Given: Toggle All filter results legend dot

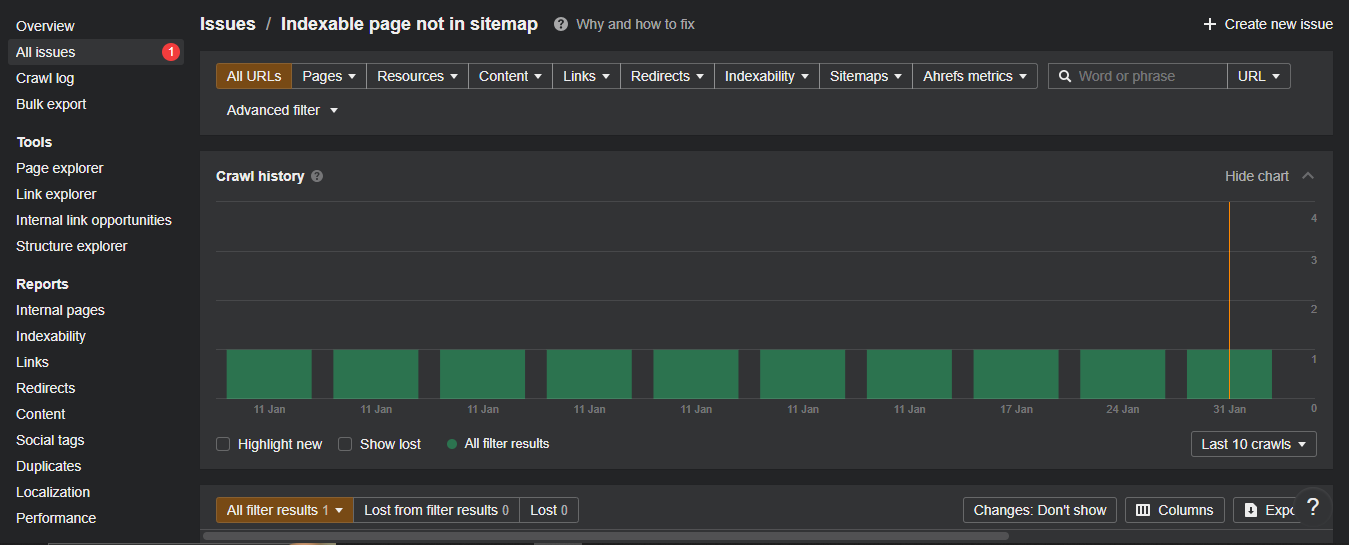Looking at the screenshot, I should [452, 444].
